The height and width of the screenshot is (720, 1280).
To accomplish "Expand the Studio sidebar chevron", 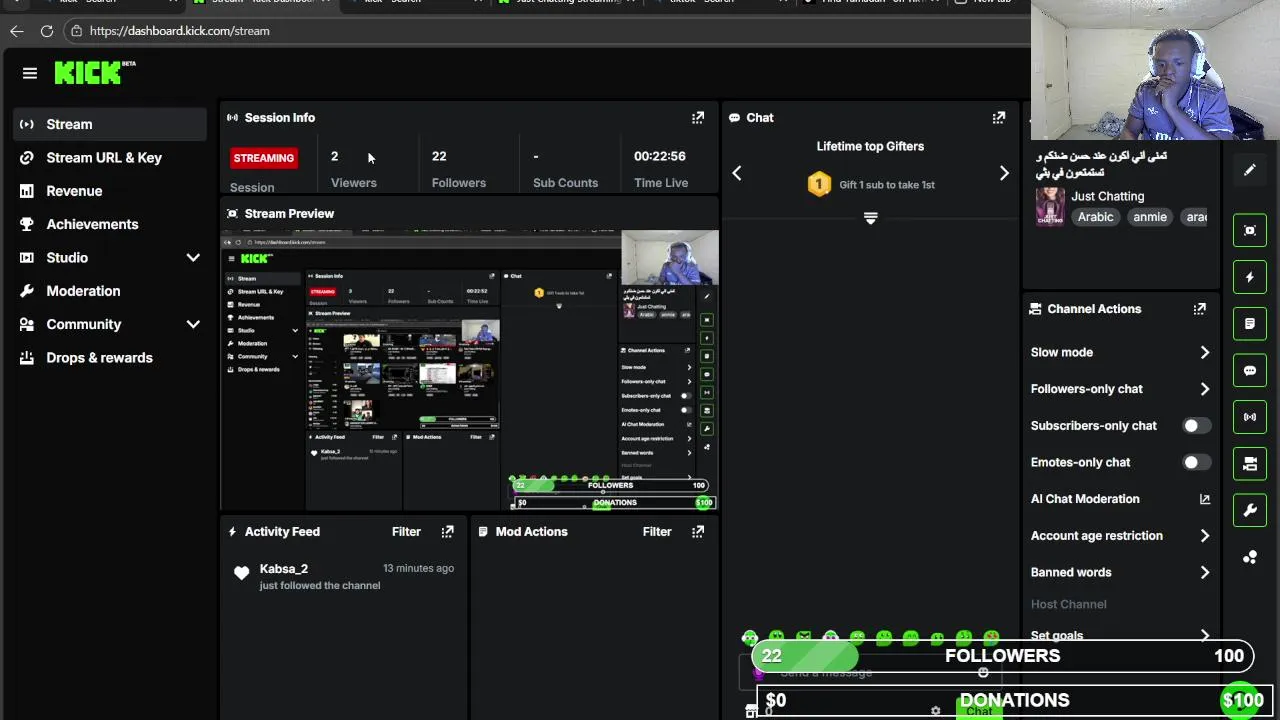I will tap(193, 258).
